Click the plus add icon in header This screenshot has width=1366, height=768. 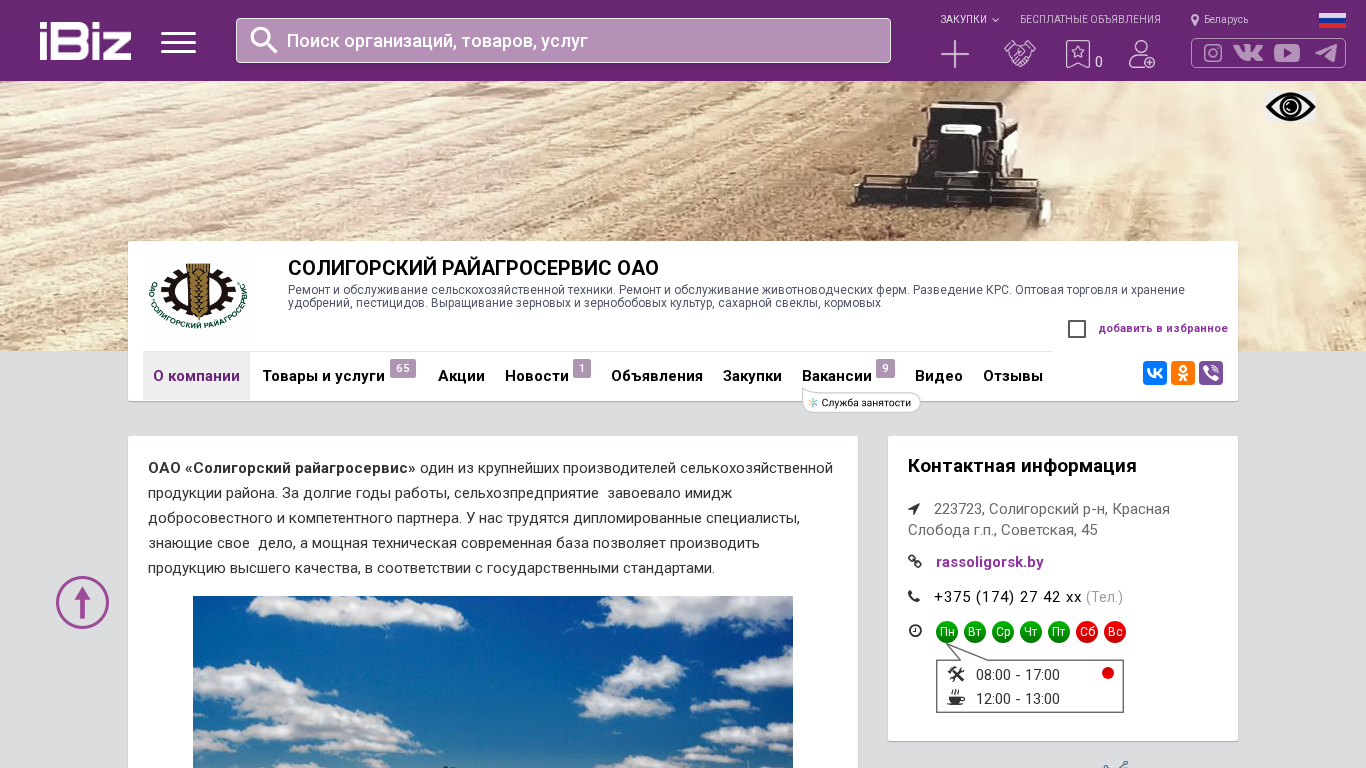tap(955, 54)
